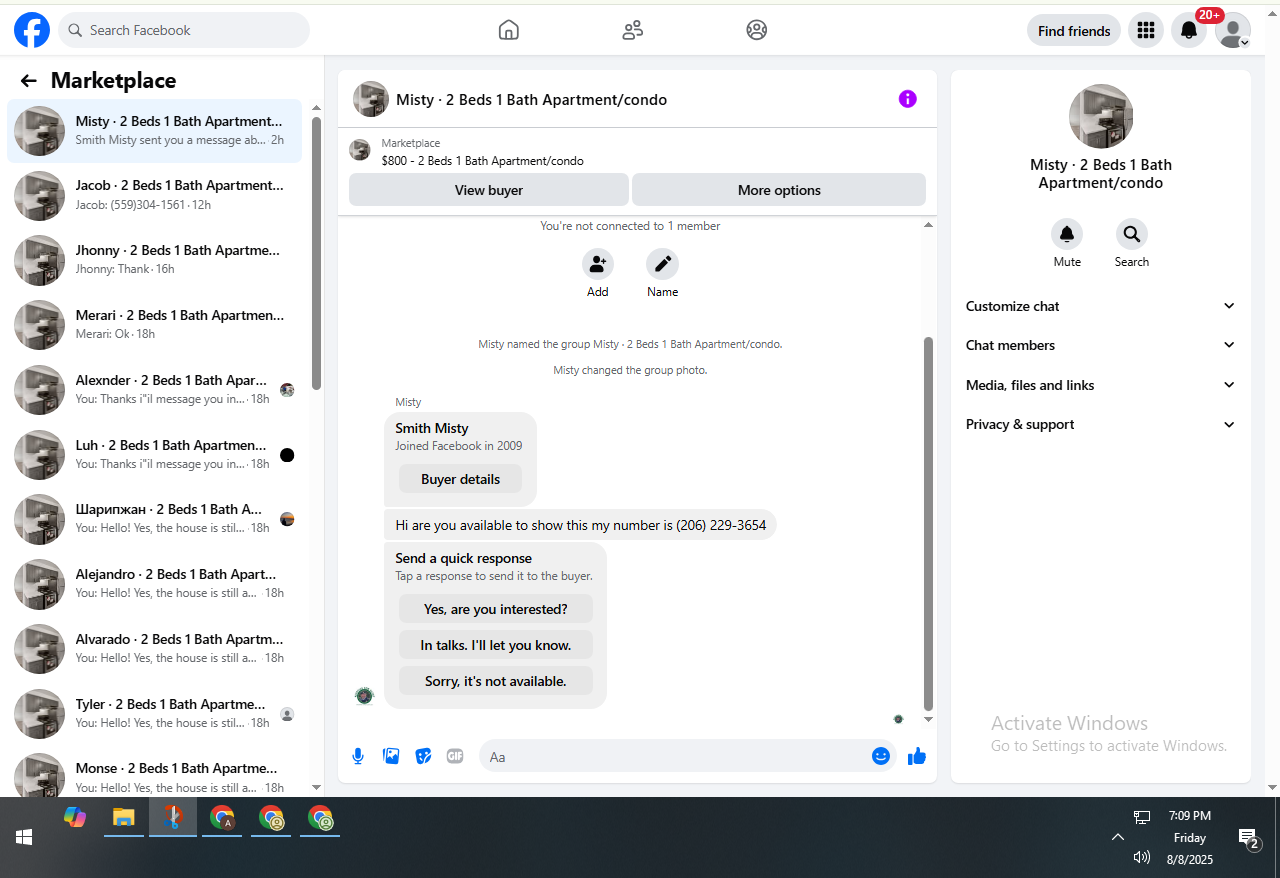
Task: Open the Шарипжан conversation
Action: point(155,519)
